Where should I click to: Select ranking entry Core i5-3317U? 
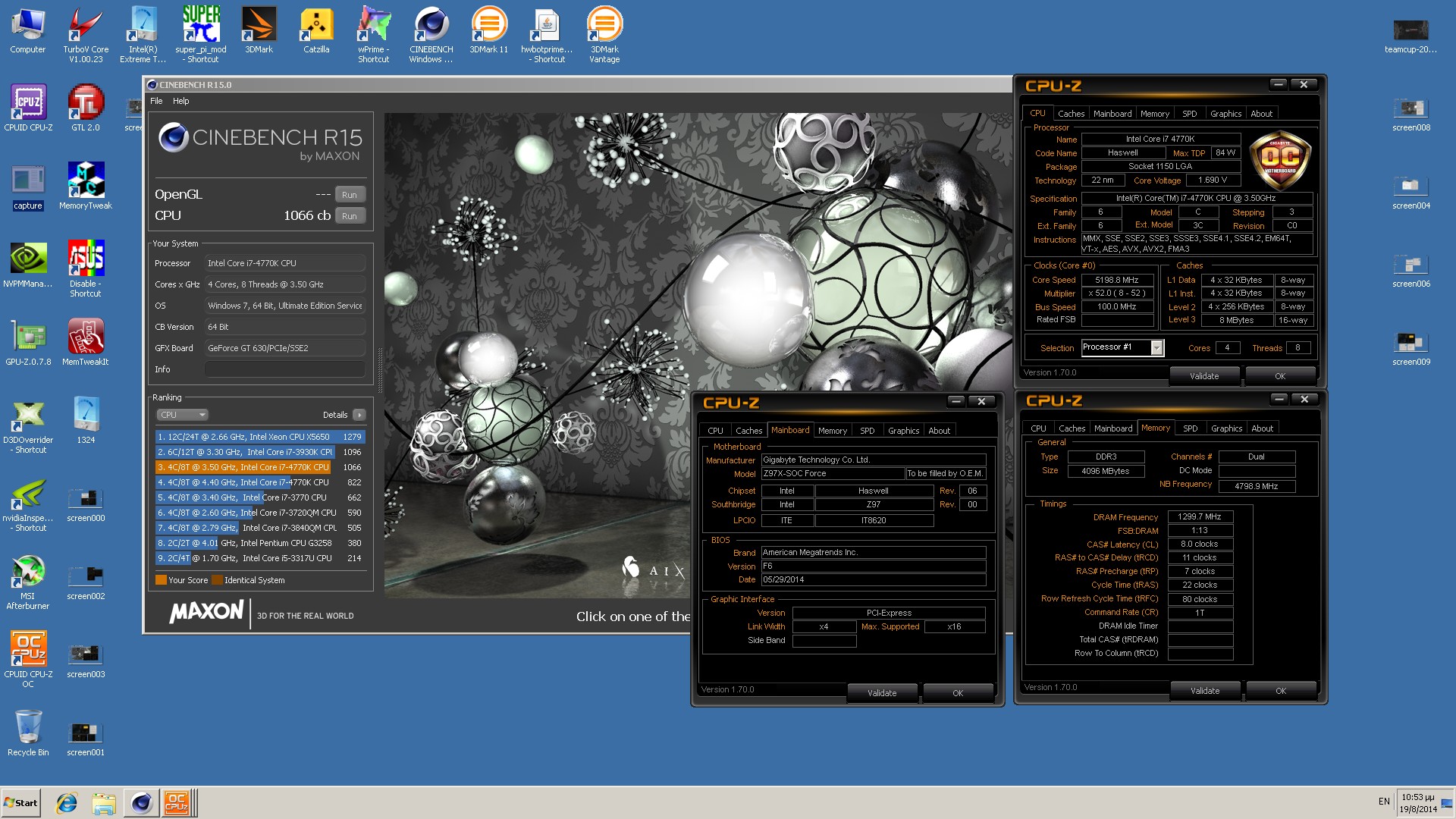coord(259,558)
